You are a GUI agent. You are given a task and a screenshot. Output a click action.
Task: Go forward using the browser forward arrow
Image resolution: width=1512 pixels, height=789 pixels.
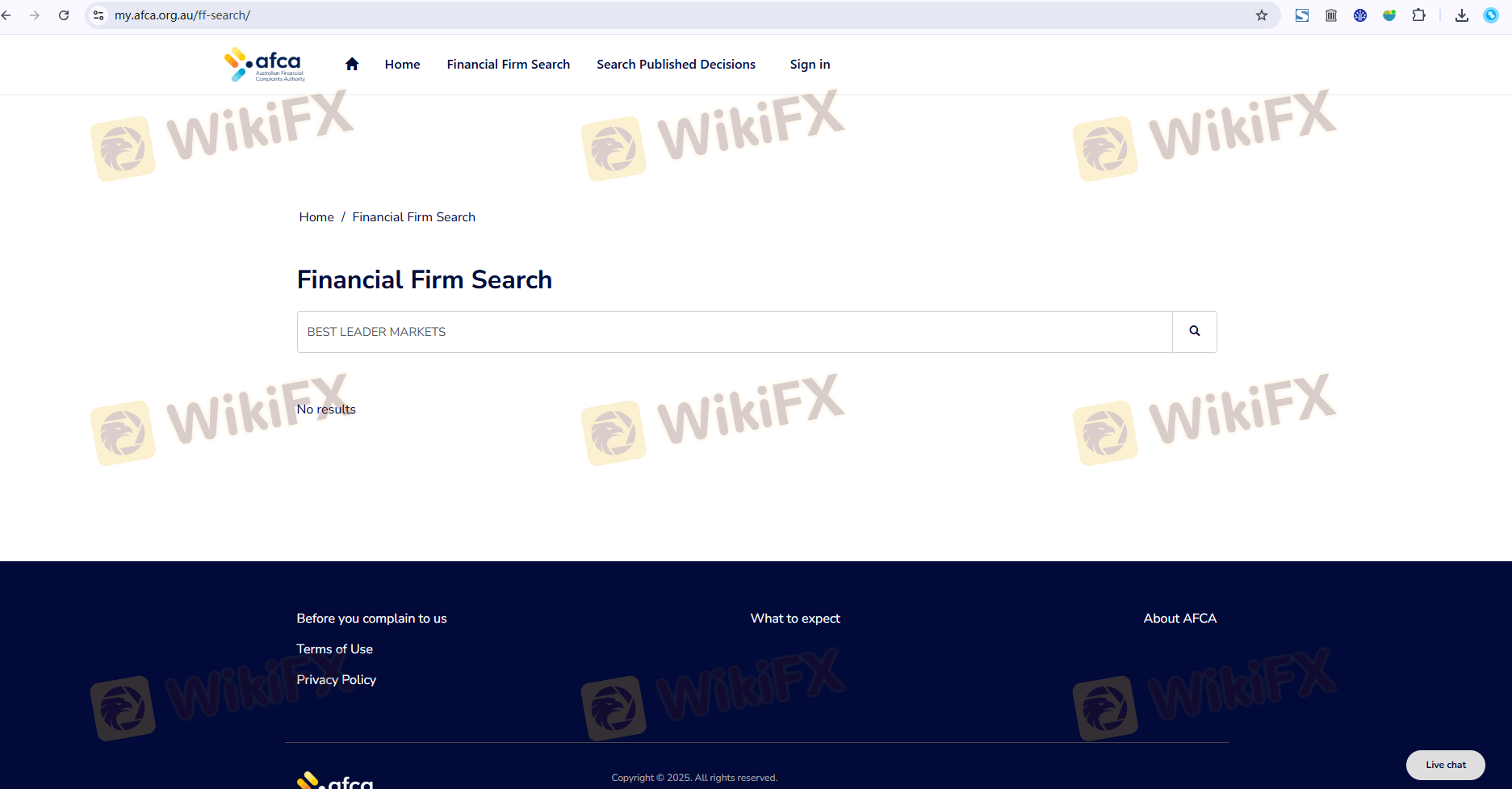point(35,15)
